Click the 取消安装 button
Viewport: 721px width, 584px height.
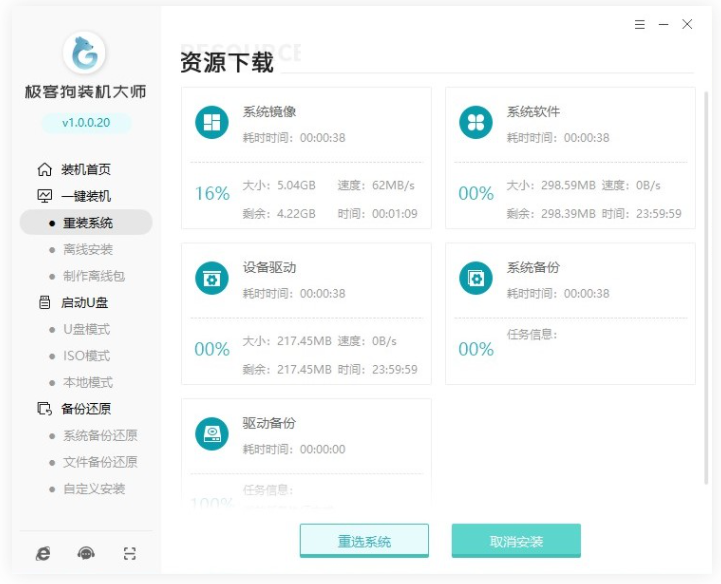point(516,541)
